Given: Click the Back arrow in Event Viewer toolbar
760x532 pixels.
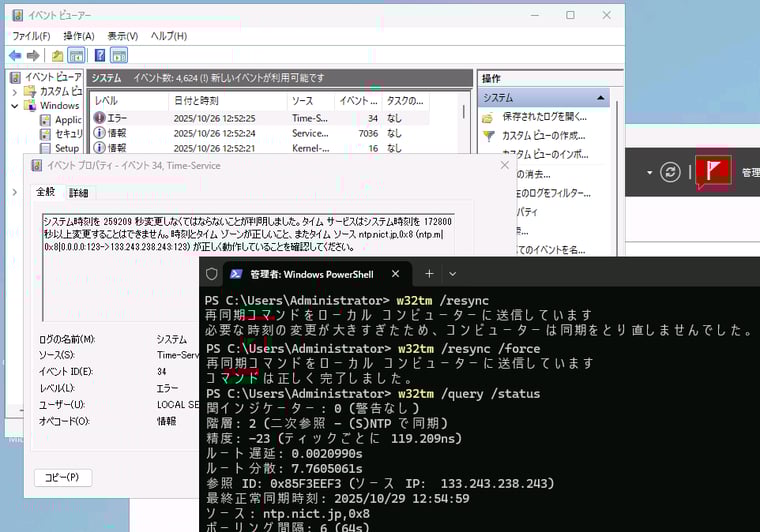Looking at the screenshot, I should pos(15,56).
